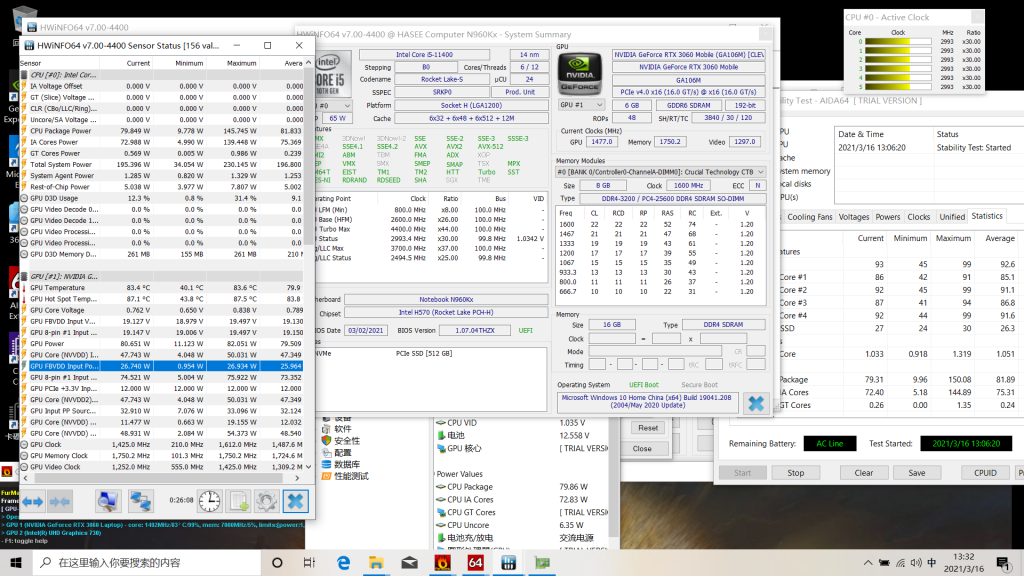Open the Windows Start menu
The image size is (1024, 576).
[x=16, y=562]
